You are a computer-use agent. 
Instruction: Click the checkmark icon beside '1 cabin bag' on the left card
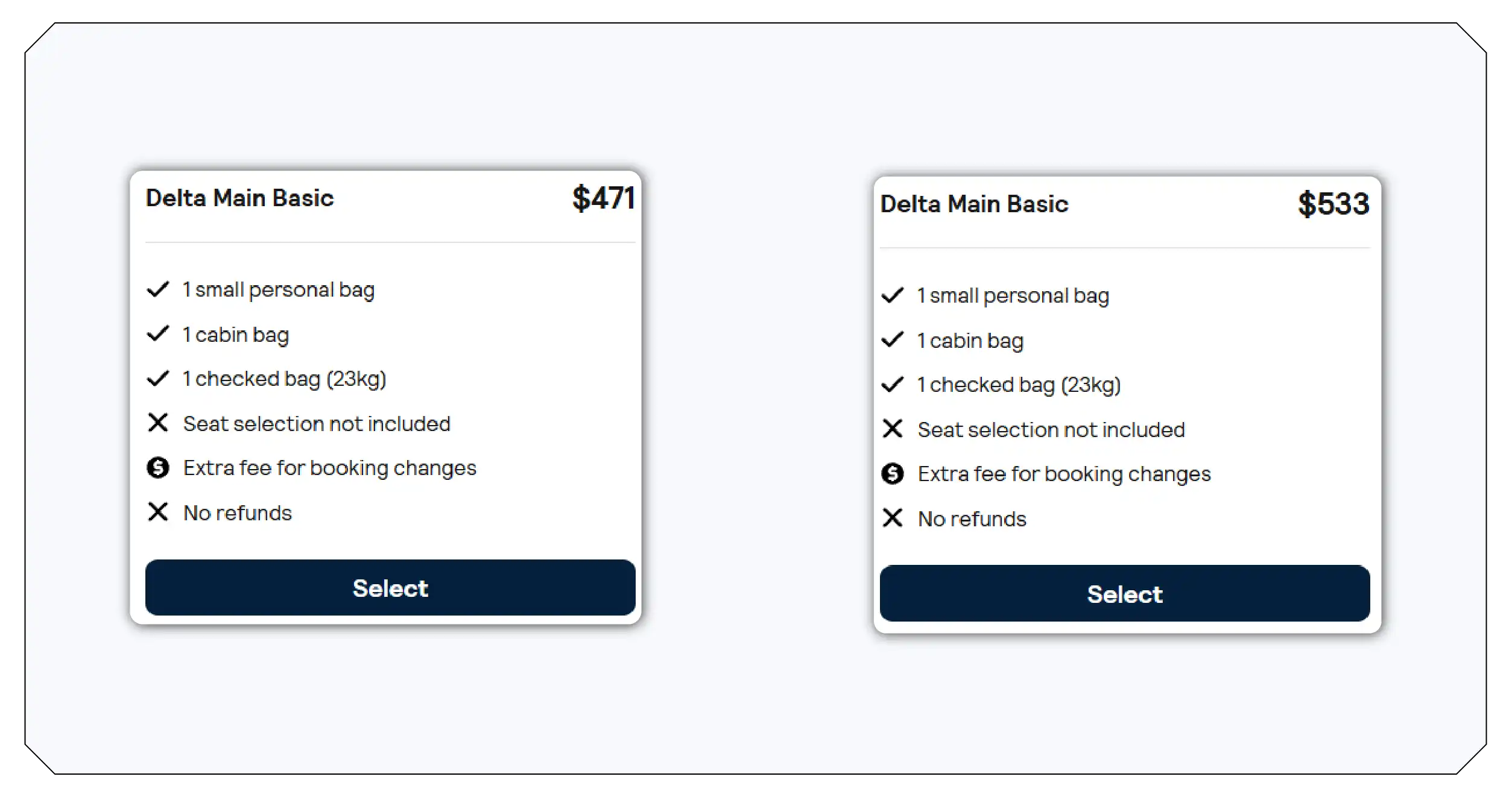click(158, 333)
